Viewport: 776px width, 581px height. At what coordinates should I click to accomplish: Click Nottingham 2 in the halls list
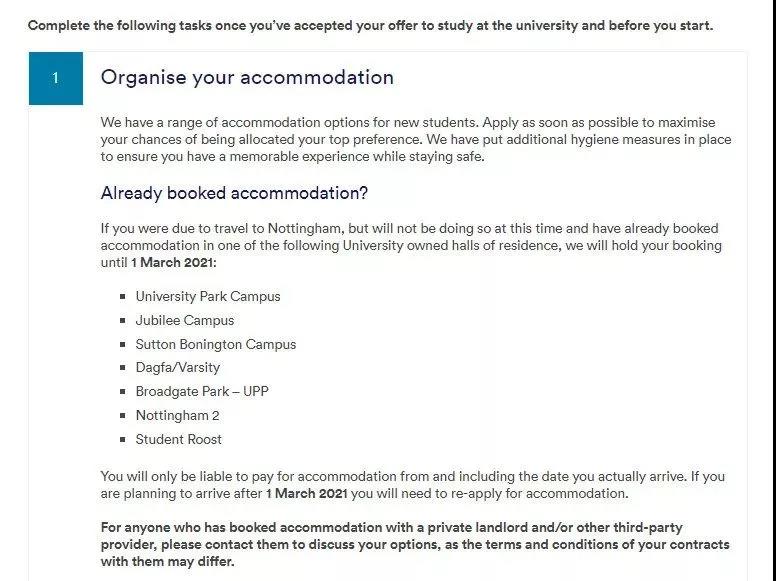178,415
